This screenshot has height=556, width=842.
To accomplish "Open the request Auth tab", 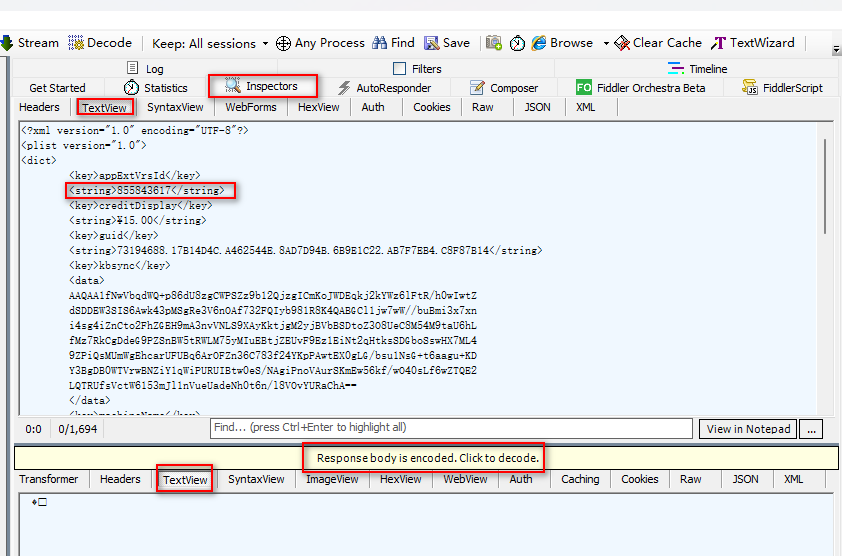I will click(373, 107).
